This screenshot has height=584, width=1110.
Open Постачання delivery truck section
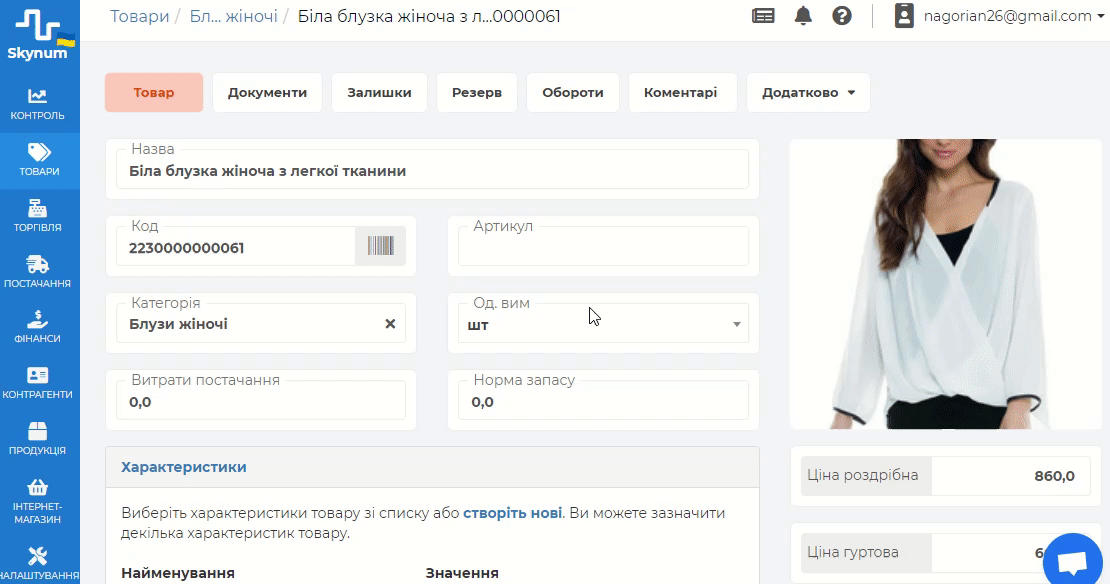tap(38, 272)
